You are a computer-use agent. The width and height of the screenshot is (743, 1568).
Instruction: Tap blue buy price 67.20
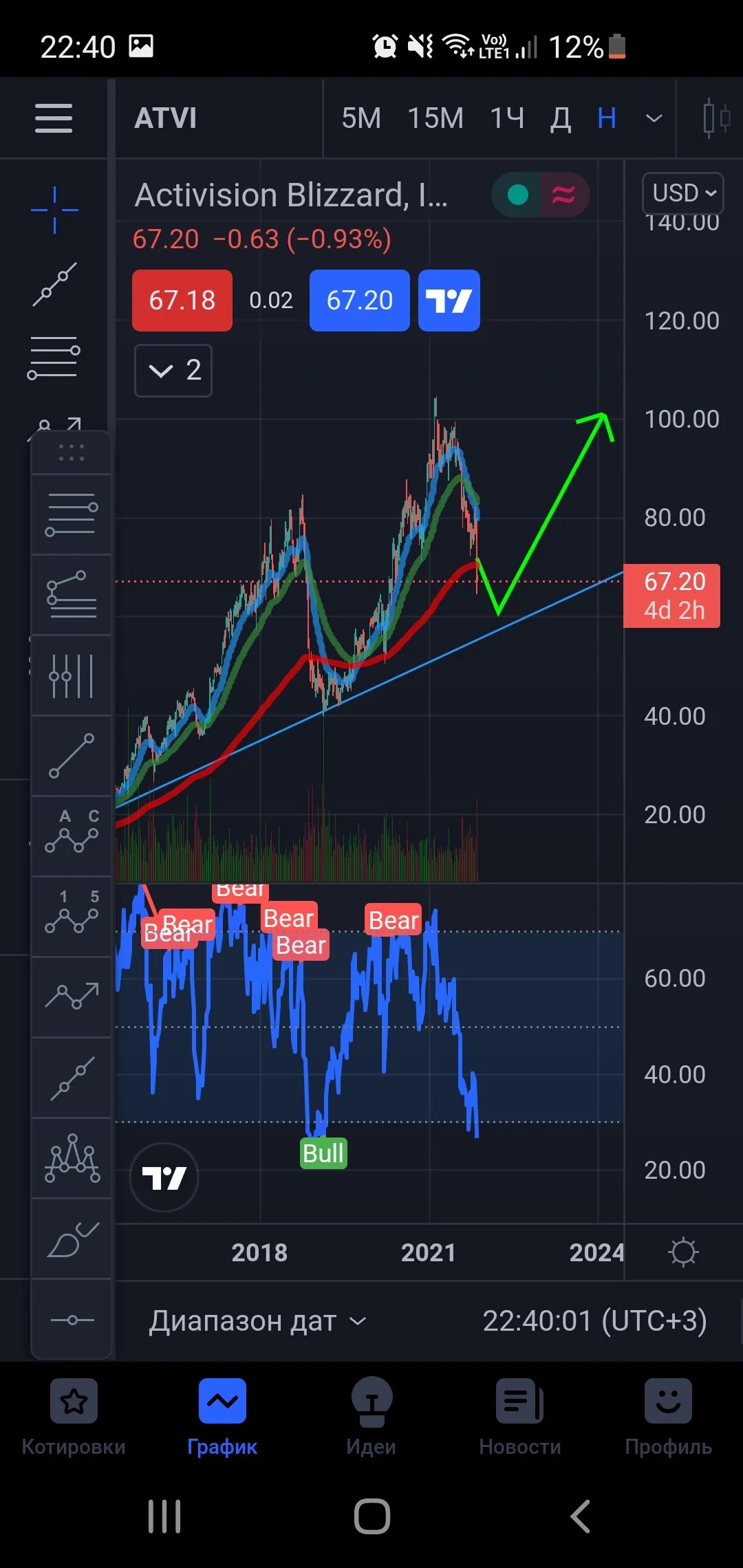click(x=360, y=301)
